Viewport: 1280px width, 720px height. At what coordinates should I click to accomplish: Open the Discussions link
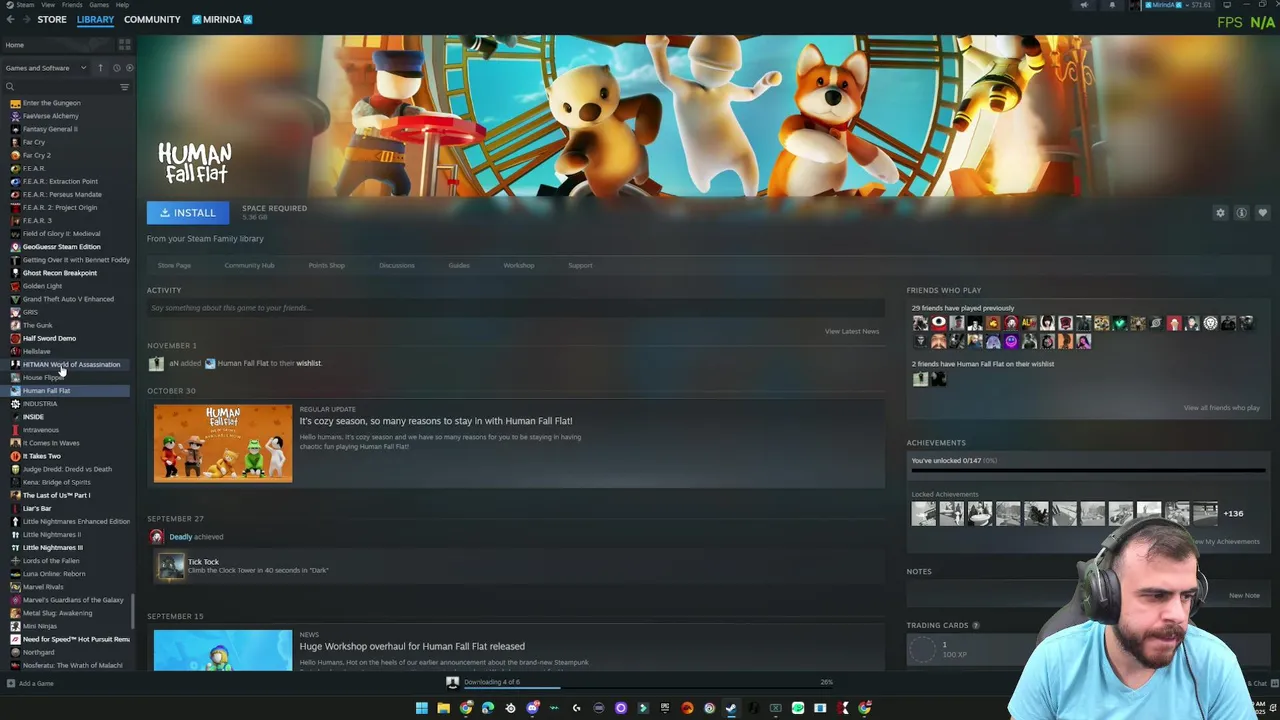coord(396,265)
